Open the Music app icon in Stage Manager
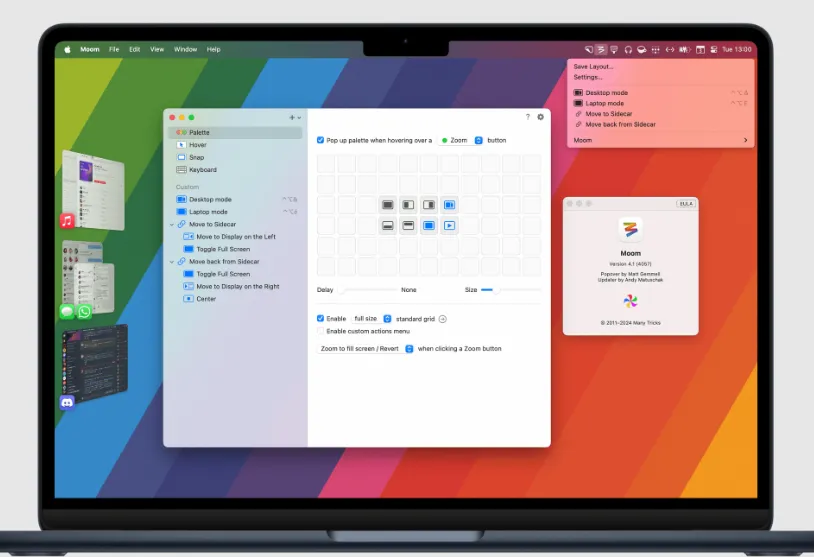Viewport: 814px width, 557px height. pos(67,221)
